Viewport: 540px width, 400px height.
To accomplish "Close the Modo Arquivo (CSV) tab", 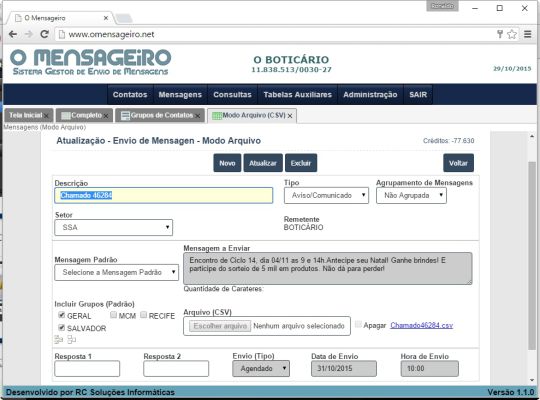I will [x=290, y=116].
